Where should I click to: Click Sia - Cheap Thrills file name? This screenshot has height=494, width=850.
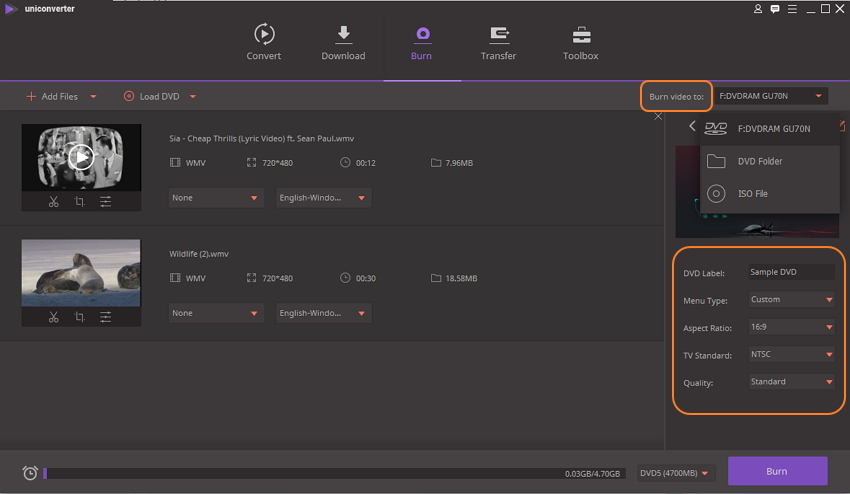click(261, 138)
